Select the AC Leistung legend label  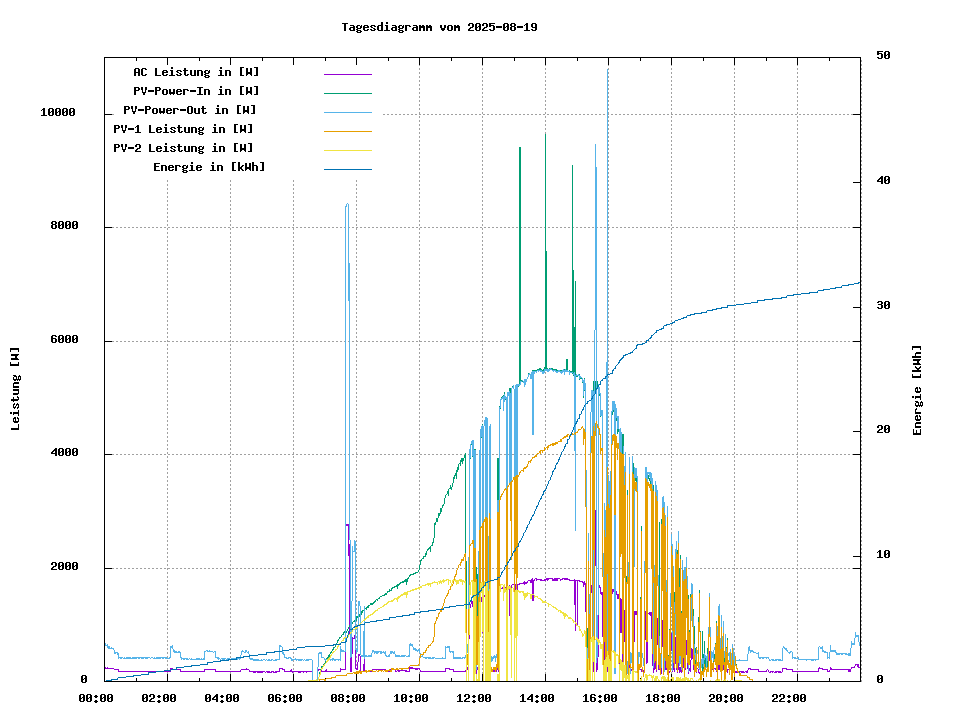(x=196, y=72)
